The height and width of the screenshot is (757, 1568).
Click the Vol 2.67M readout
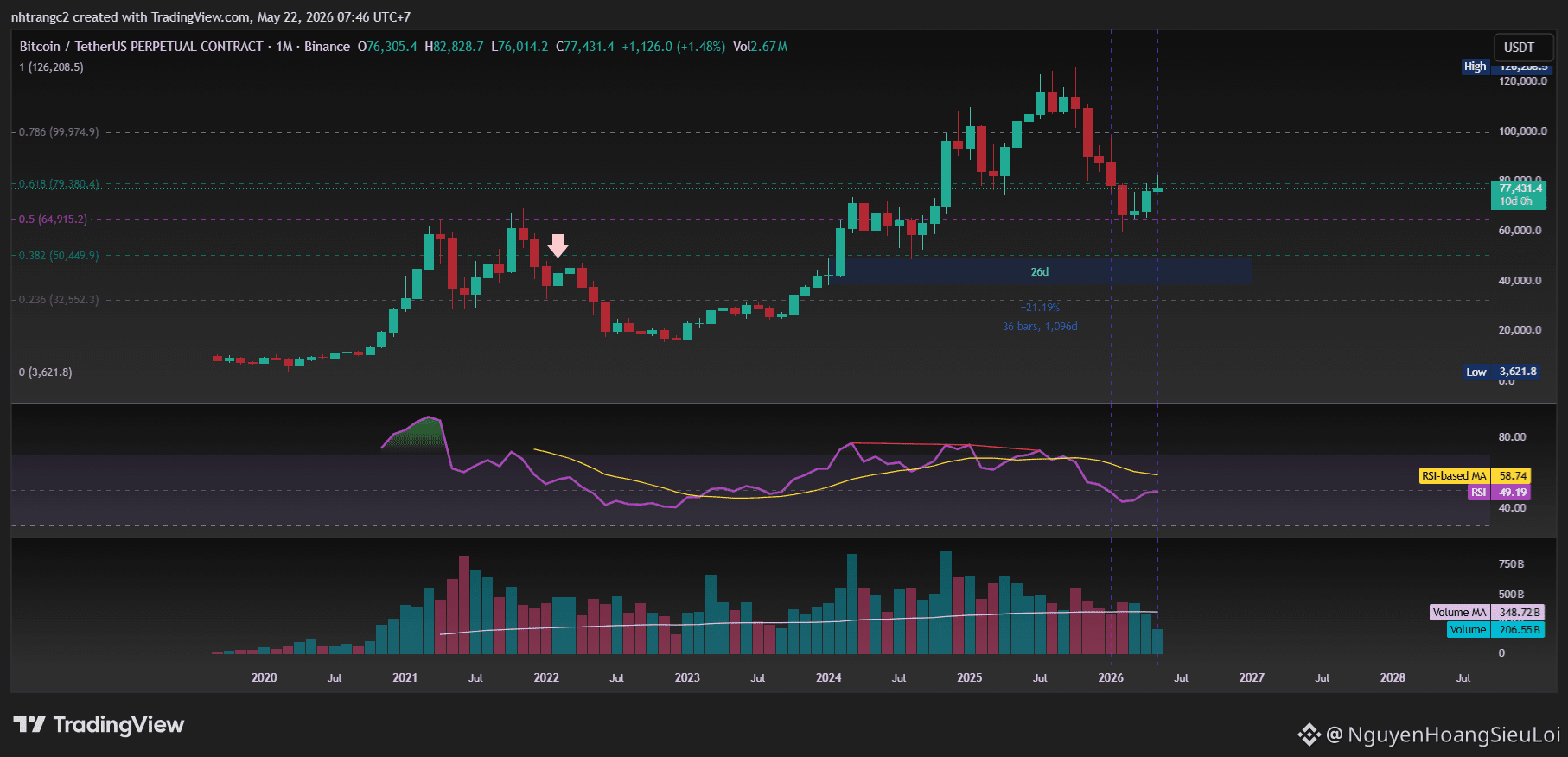[760, 47]
